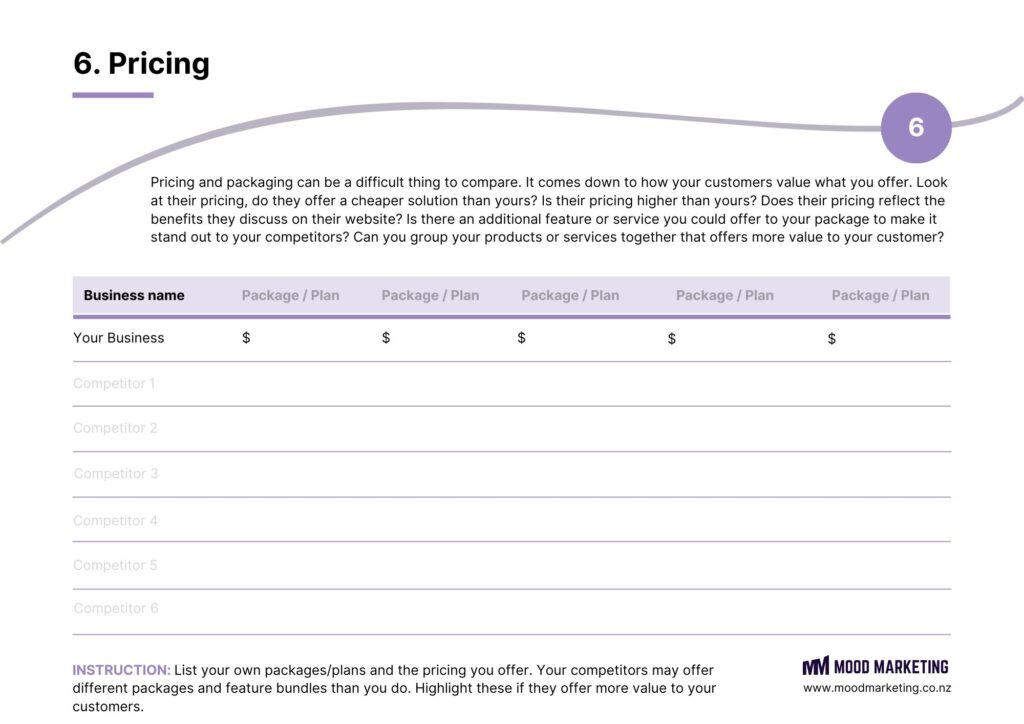The width and height of the screenshot is (1024, 724).
Task: Pick the Competitor 6 name field
Action: [x=115, y=608]
